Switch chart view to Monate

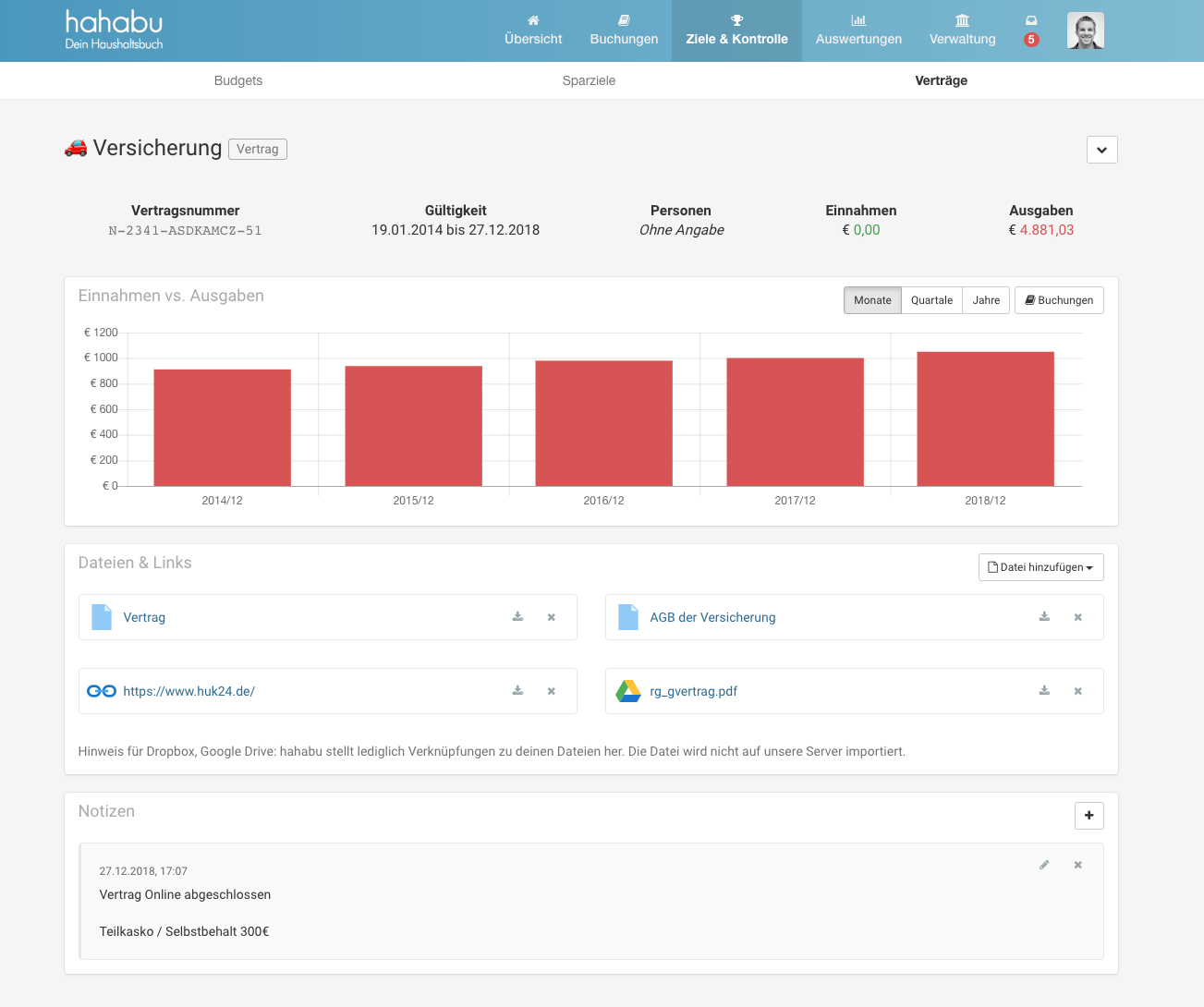[871, 300]
